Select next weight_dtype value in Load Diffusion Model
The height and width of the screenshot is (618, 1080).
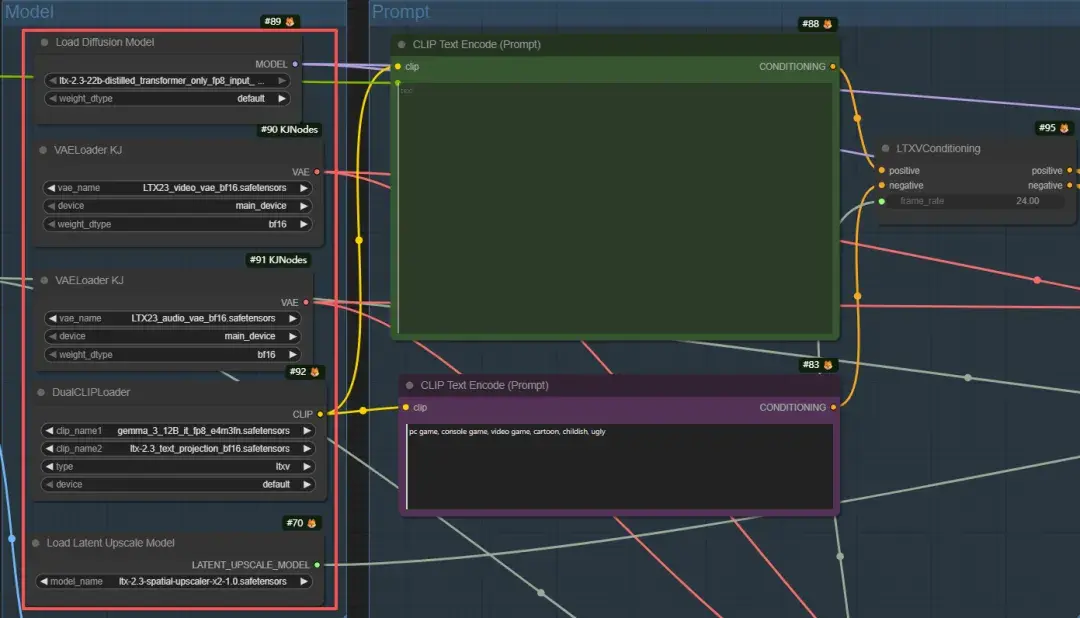point(282,99)
